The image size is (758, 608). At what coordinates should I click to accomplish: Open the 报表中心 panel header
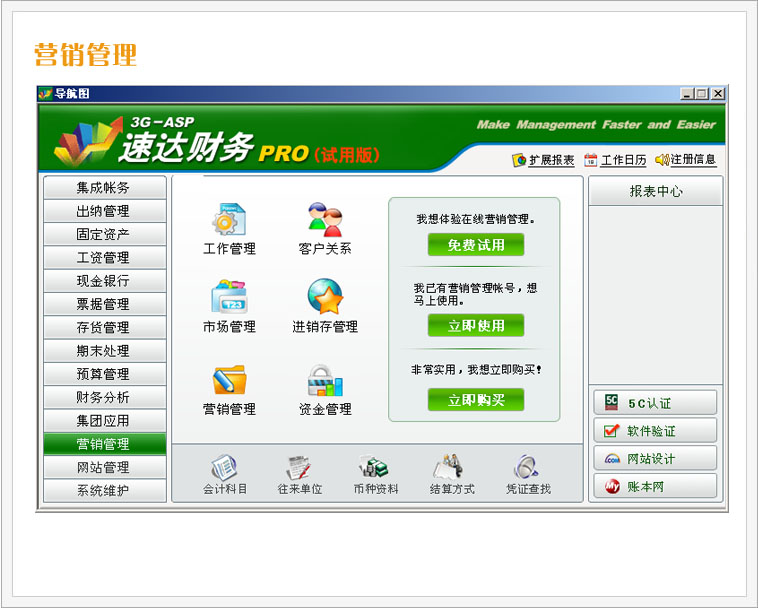pyautogui.click(x=656, y=191)
